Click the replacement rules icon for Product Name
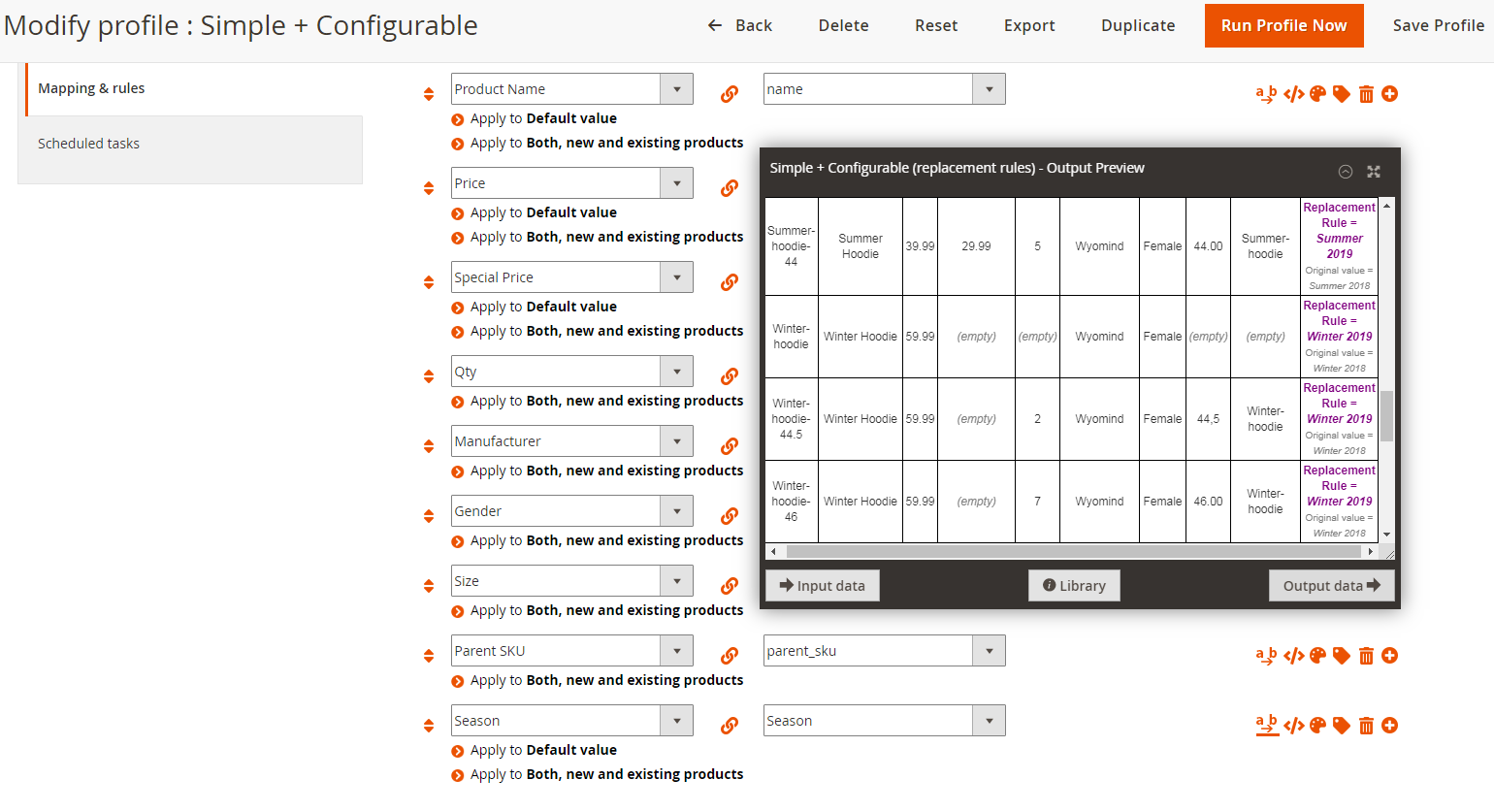The height and width of the screenshot is (812, 1494). (1266, 94)
